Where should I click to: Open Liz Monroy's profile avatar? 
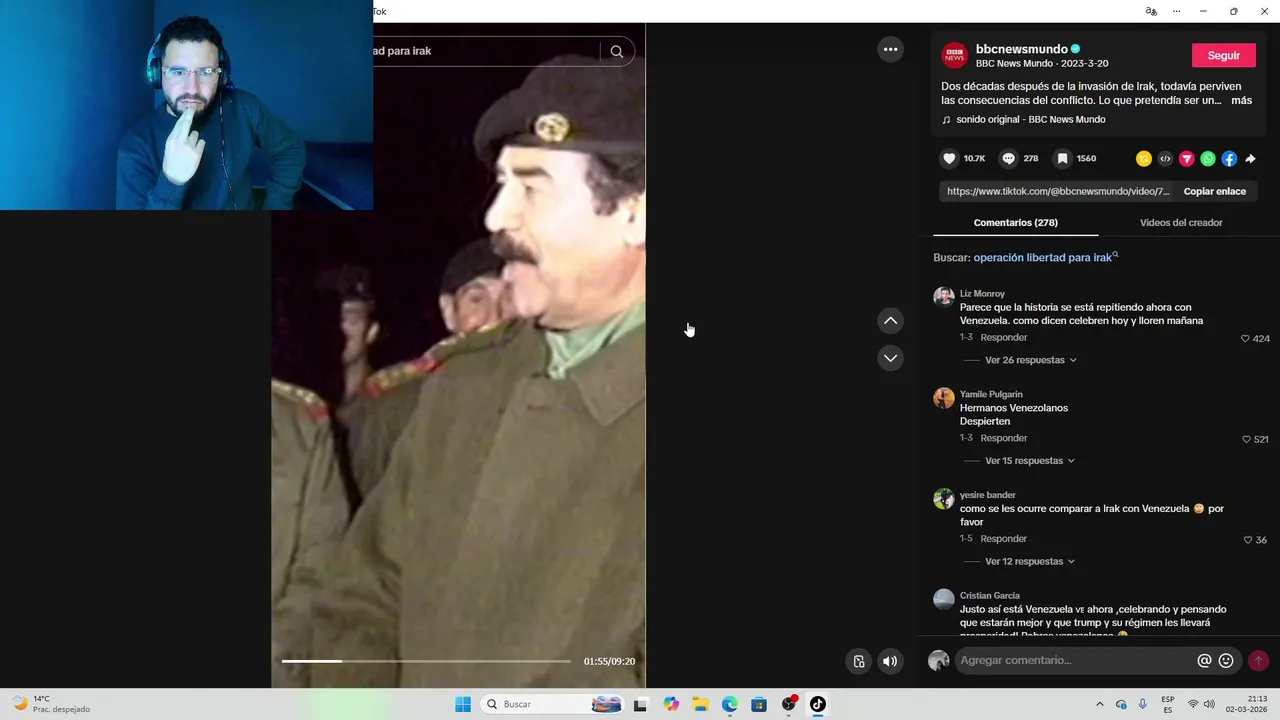pos(944,297)
